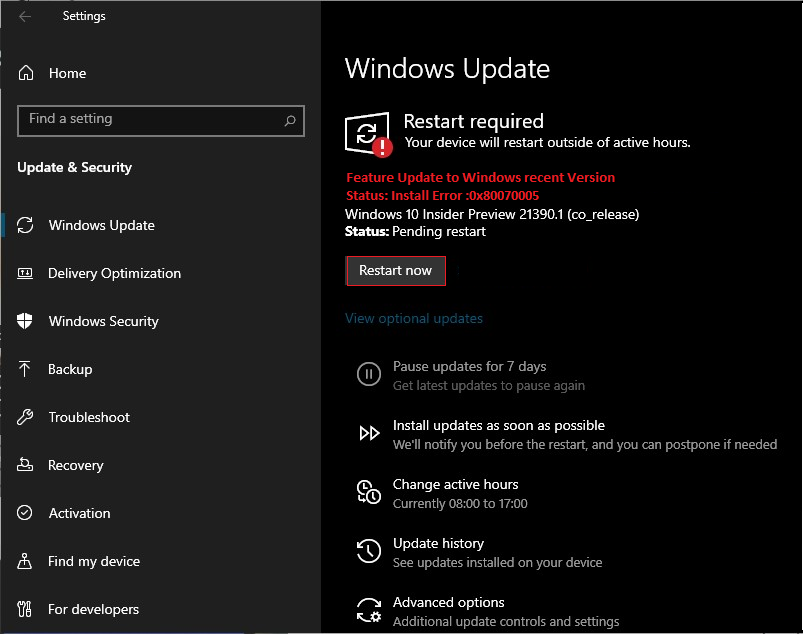Choose Install updates as soon as possible
This screenshot has height=634, width=803.
tap(499, 426)
